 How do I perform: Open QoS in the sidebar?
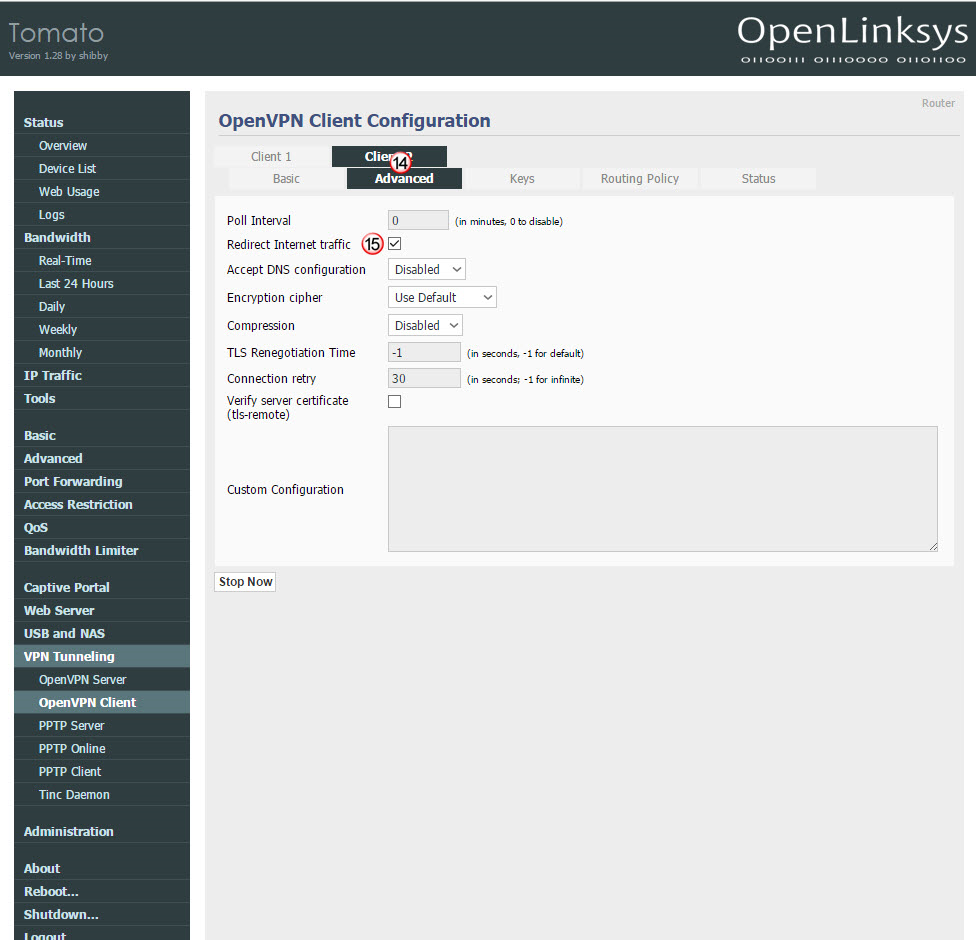102,527
